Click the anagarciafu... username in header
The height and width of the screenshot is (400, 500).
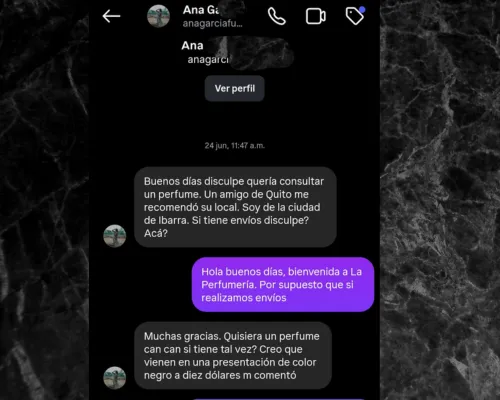(x=212, y=23)
